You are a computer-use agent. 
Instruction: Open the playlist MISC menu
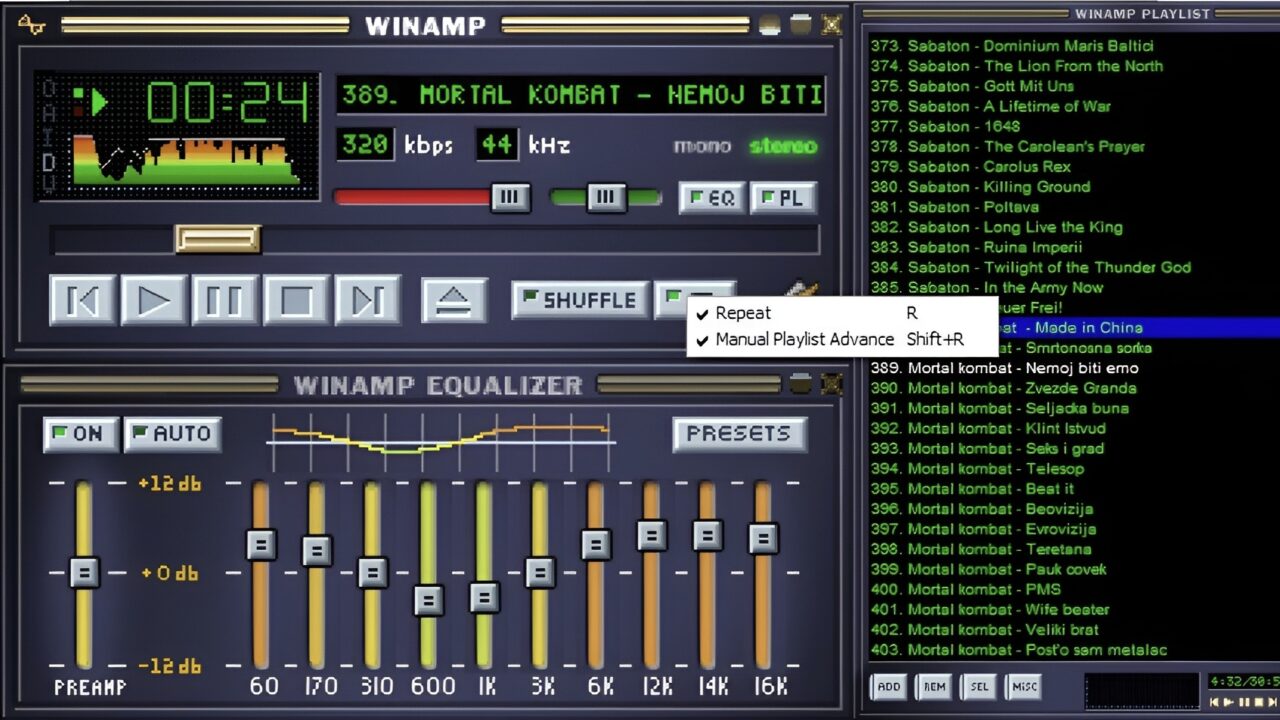1024,687
